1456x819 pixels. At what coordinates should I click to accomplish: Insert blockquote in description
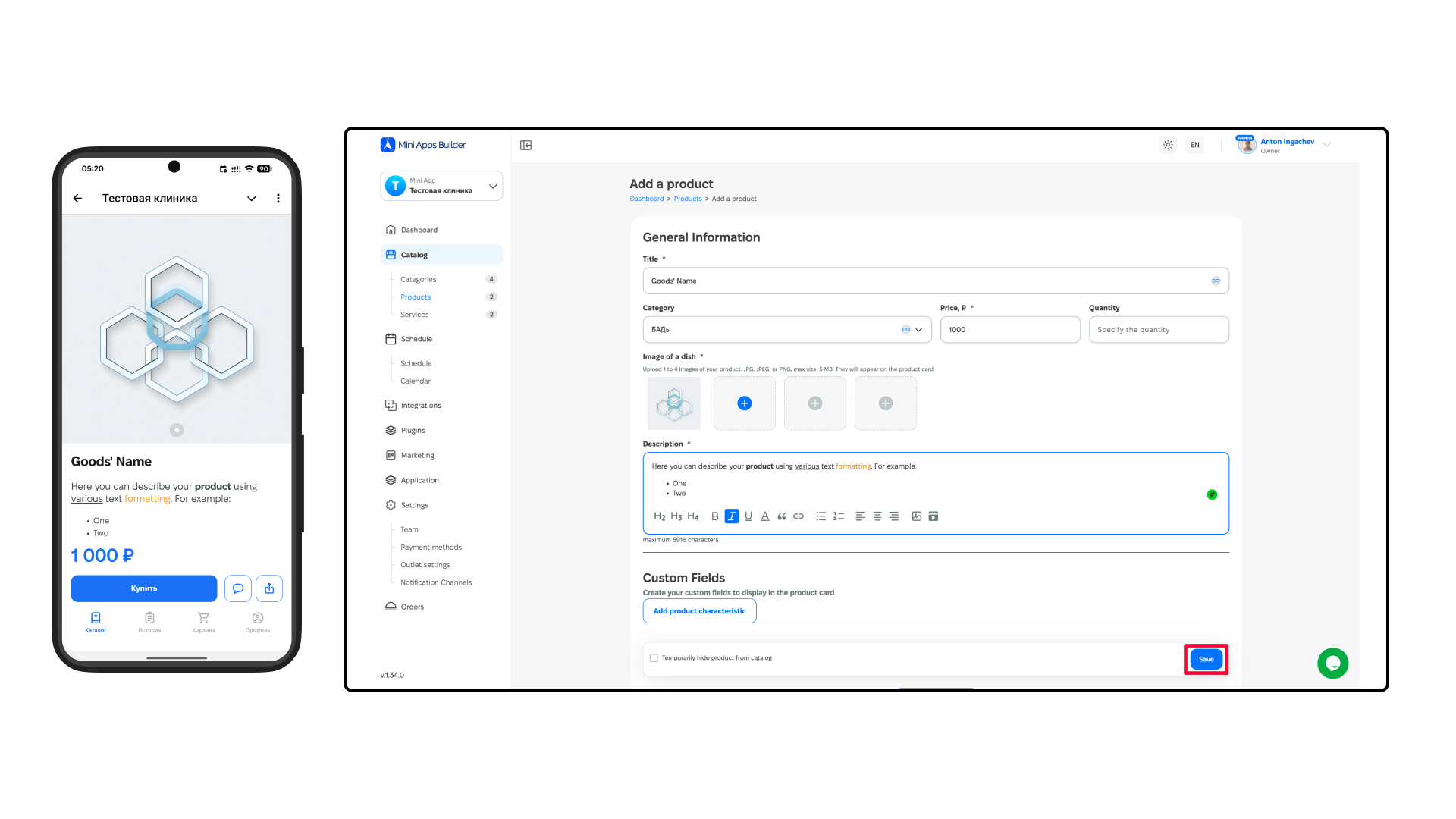[x=782, y=516]
